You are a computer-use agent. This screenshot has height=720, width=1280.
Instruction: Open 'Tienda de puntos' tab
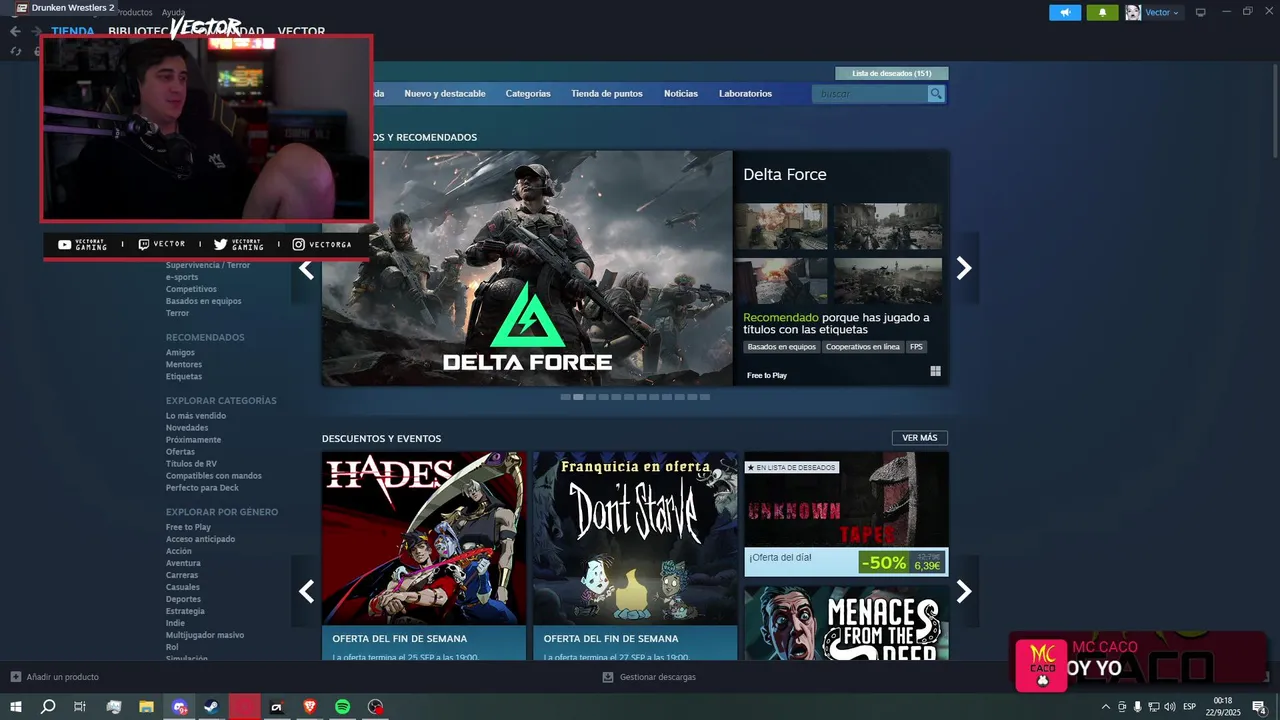607,93
